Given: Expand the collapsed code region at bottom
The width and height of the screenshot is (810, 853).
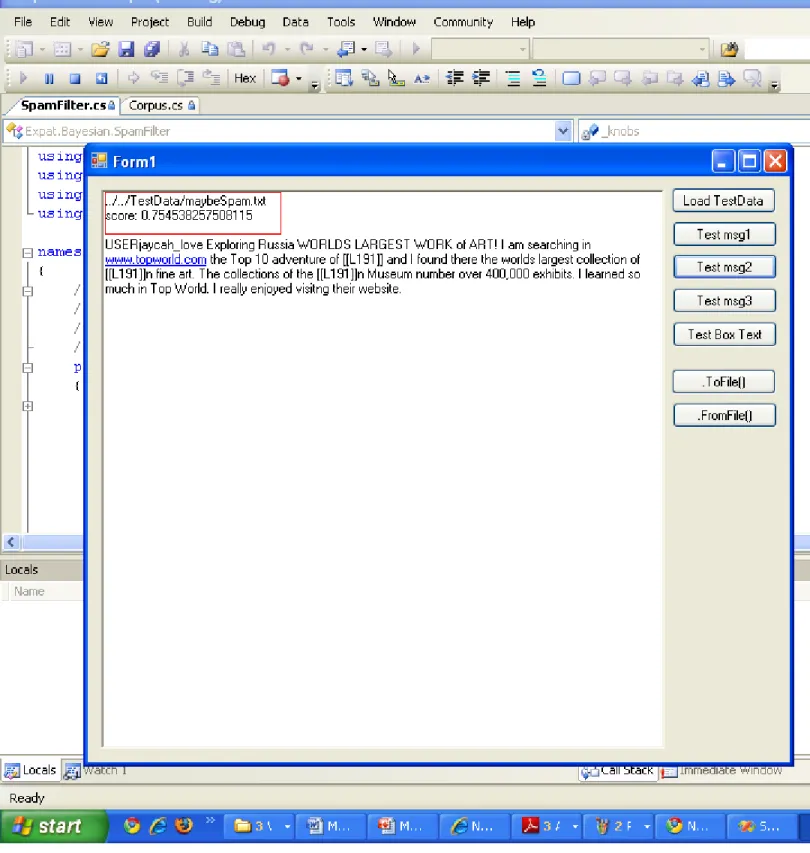Looking at the screenshot, I should (28, 406).
